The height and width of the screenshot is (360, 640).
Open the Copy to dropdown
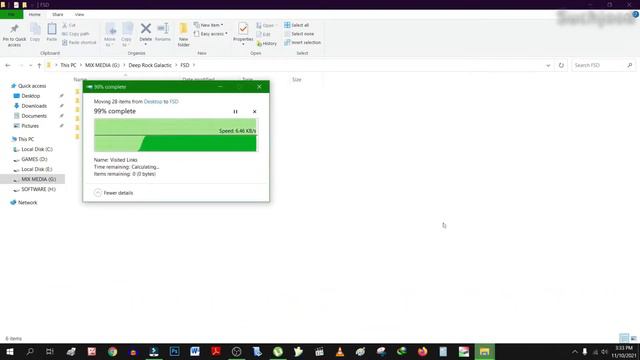tap(127, 35)
